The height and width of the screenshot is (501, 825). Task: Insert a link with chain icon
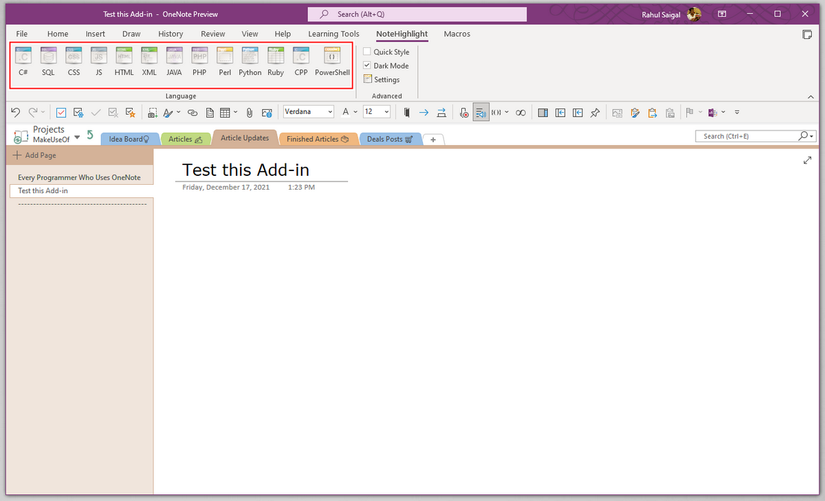click(193, 112)
